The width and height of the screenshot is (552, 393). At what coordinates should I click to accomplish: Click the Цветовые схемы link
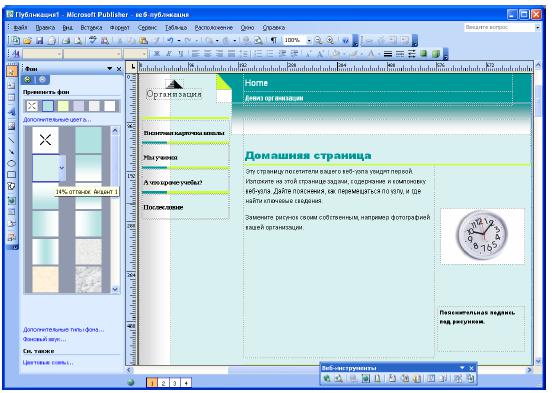tap(48, 362)
